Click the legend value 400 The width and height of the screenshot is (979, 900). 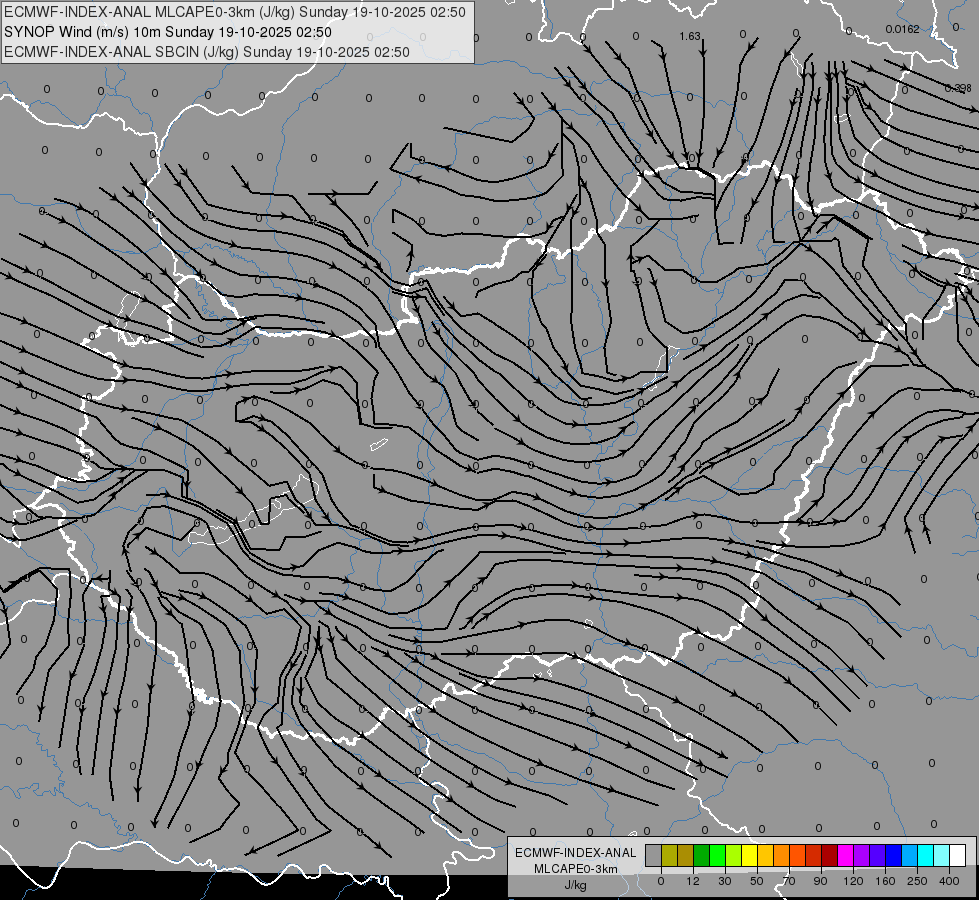coord(949,881)
